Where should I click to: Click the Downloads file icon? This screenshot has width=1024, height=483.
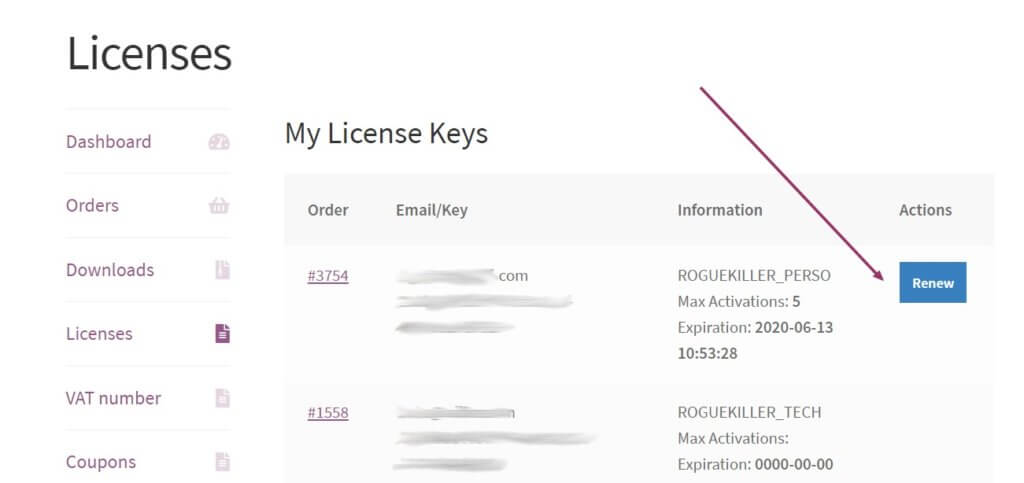(221, 270)
